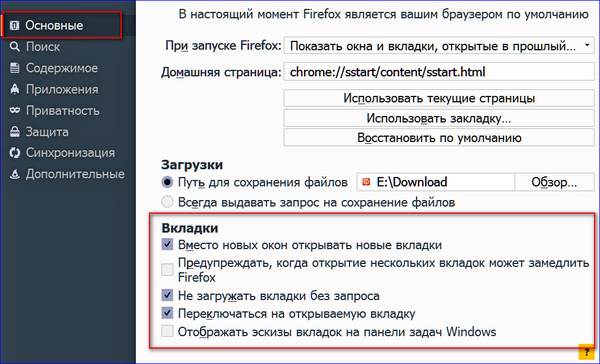The height and width of the screenshot is (364, 600).
Task: Switch to the Содержимое section
Action: [x=68, y=68]
